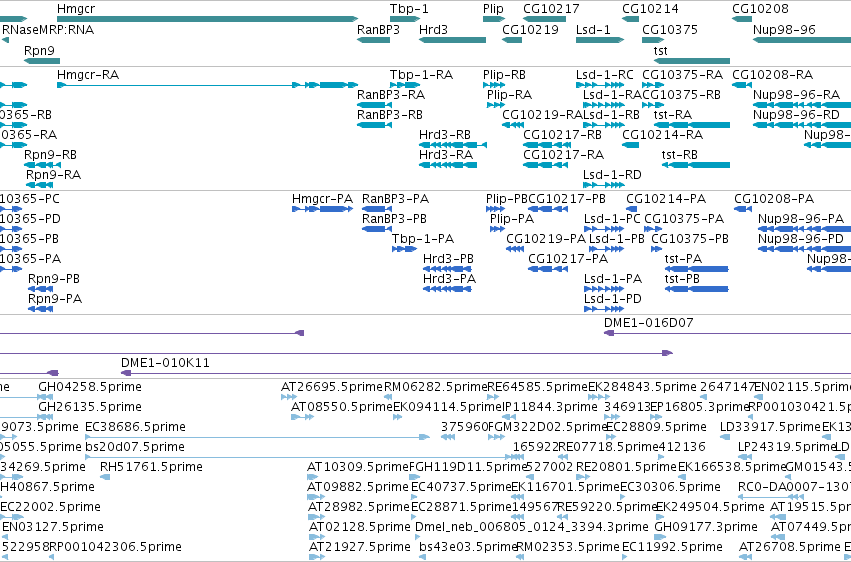
Task: Click the DME1-010K11 BAC clone
Action: [486, 373]
